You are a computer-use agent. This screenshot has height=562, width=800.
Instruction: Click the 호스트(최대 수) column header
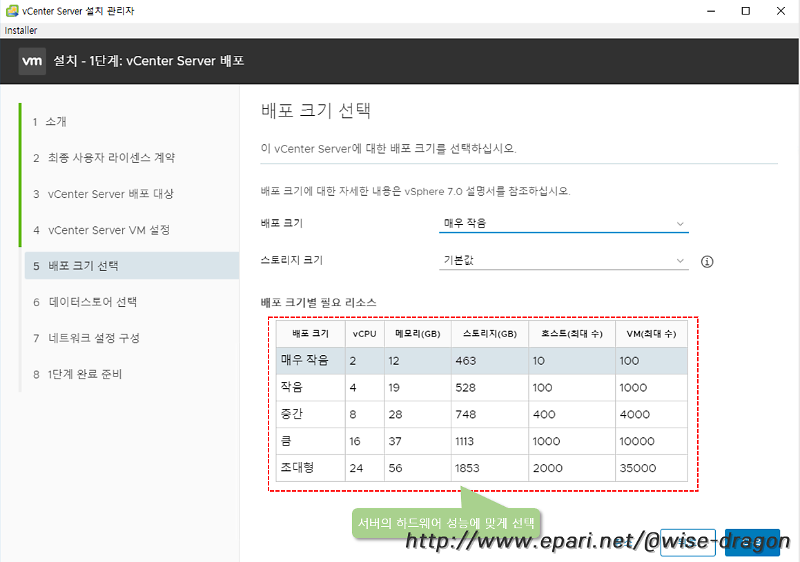click(x=572, y=334)
